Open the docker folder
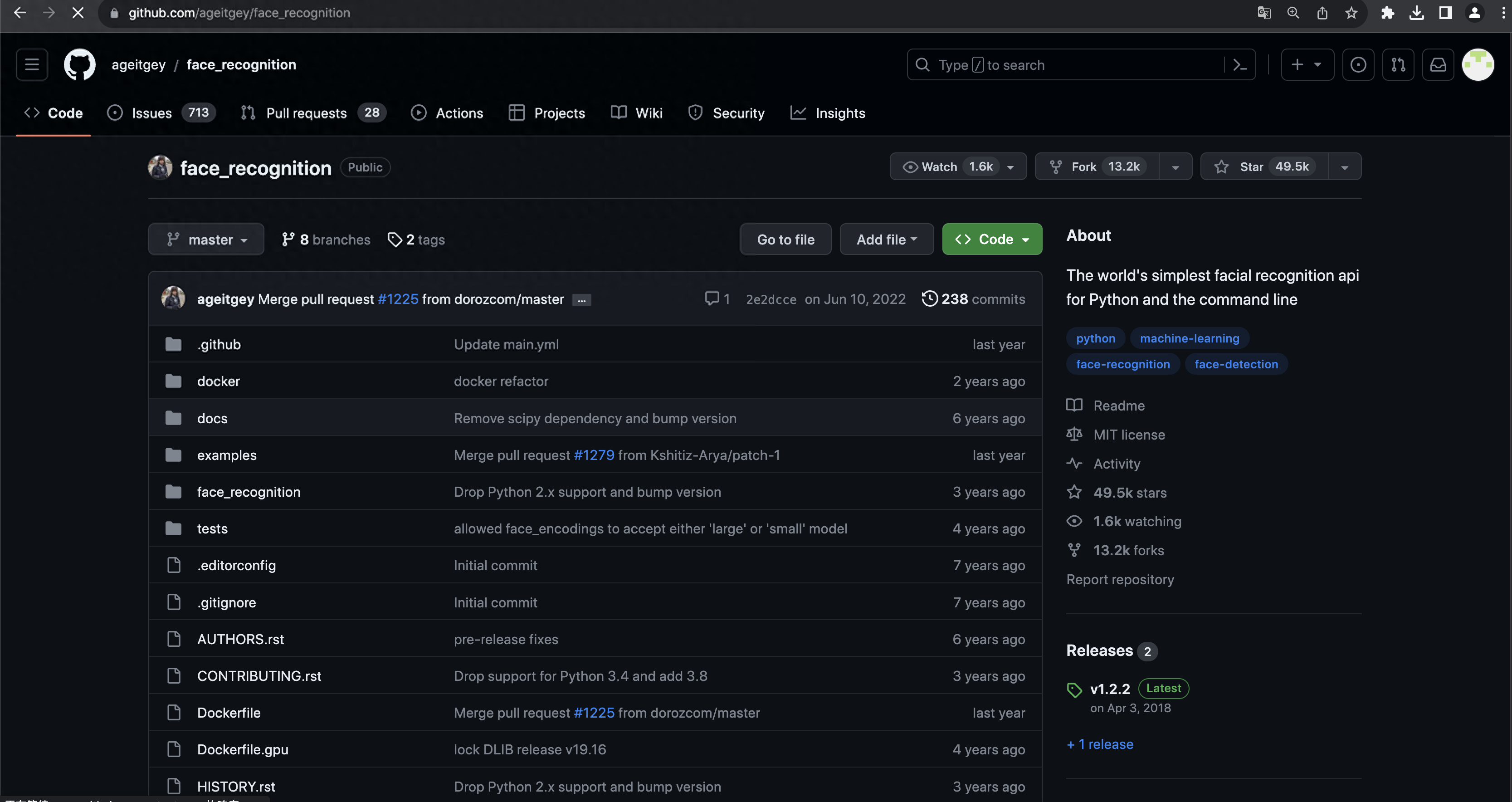This screenshot has height=802, width=1512. (x=218, y=381)
